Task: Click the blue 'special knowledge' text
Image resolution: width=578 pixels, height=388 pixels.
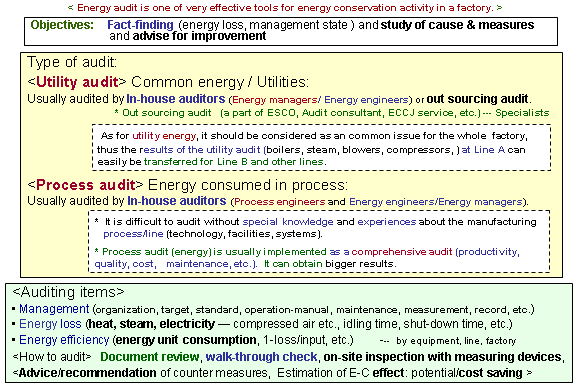Action: point(288,222)
